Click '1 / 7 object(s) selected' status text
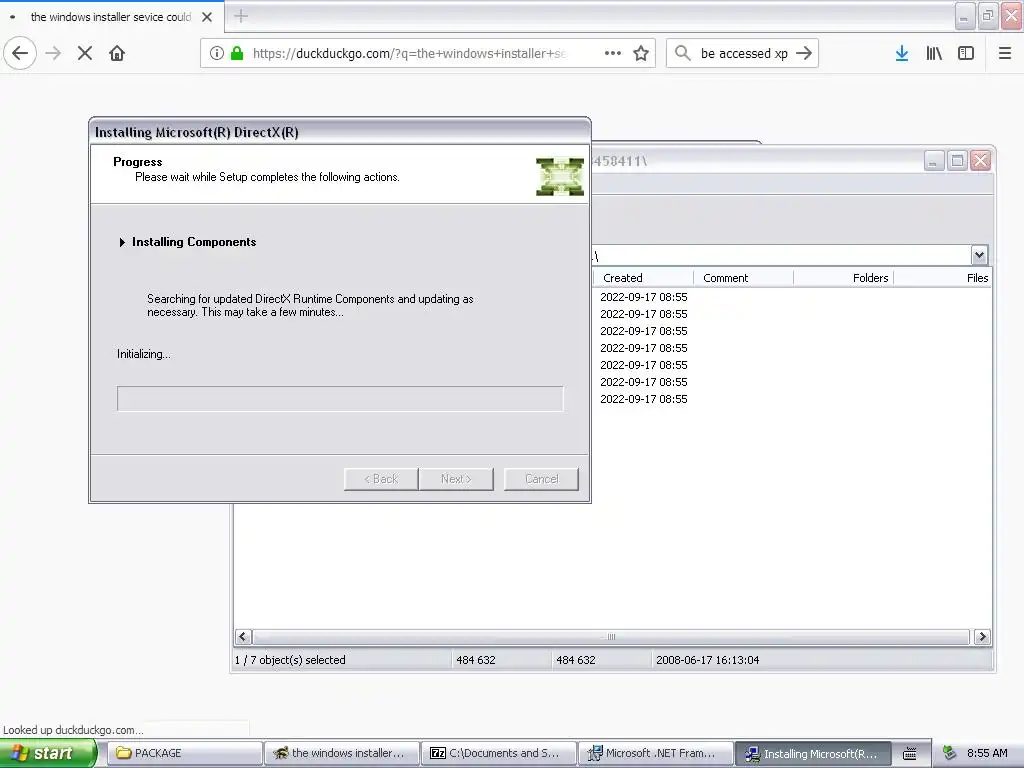The height and width of the screenshot is (768, 1024). tap(290, 660)
